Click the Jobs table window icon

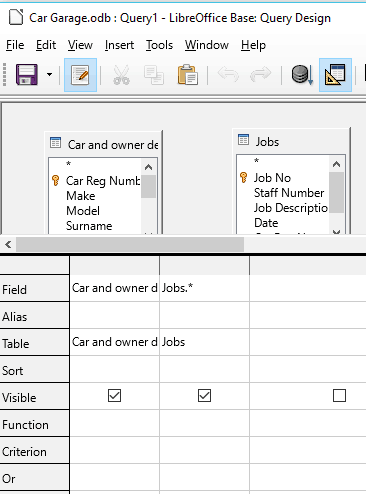pos(243,140)
